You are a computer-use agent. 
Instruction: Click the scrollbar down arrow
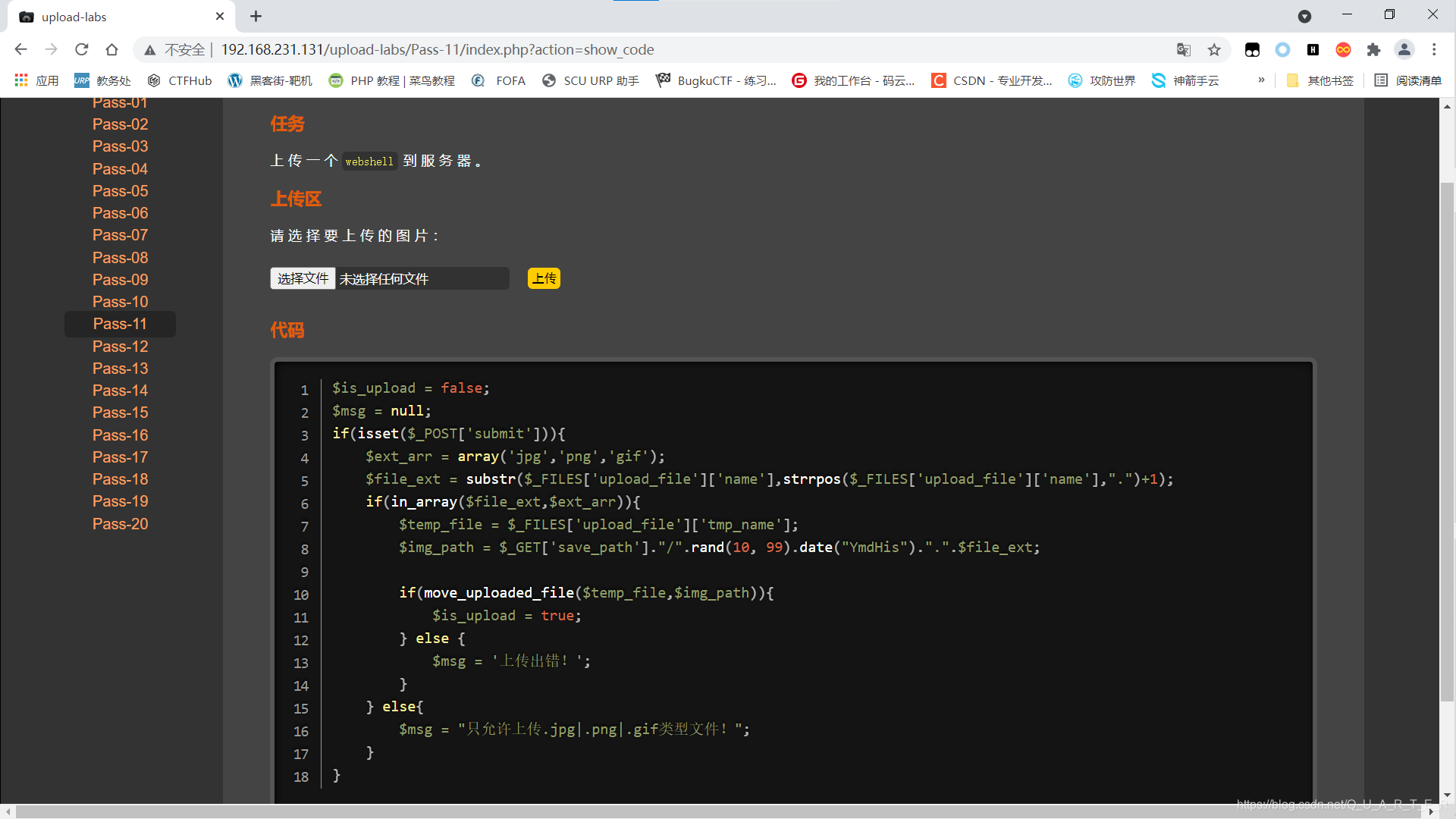tap(1447, 795)
